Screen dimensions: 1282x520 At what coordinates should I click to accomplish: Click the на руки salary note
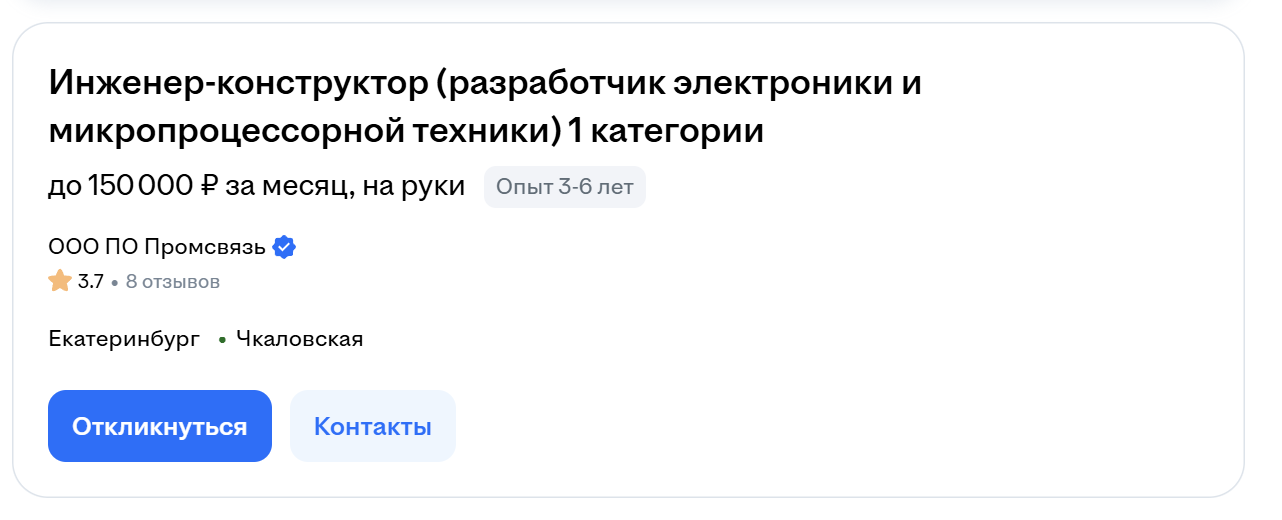pos(415,187)
